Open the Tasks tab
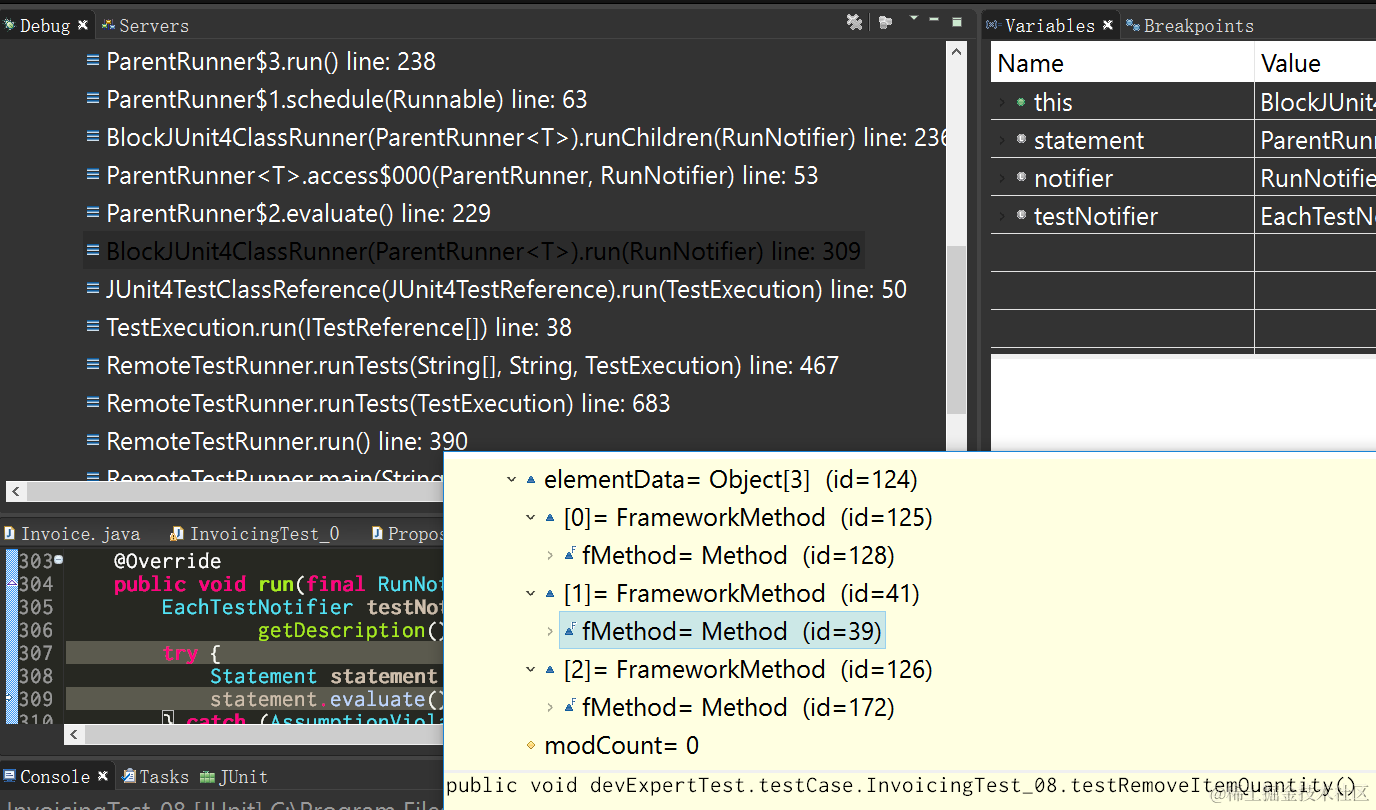The height and width of the screenshot is (810, 1376). [155, 777]
